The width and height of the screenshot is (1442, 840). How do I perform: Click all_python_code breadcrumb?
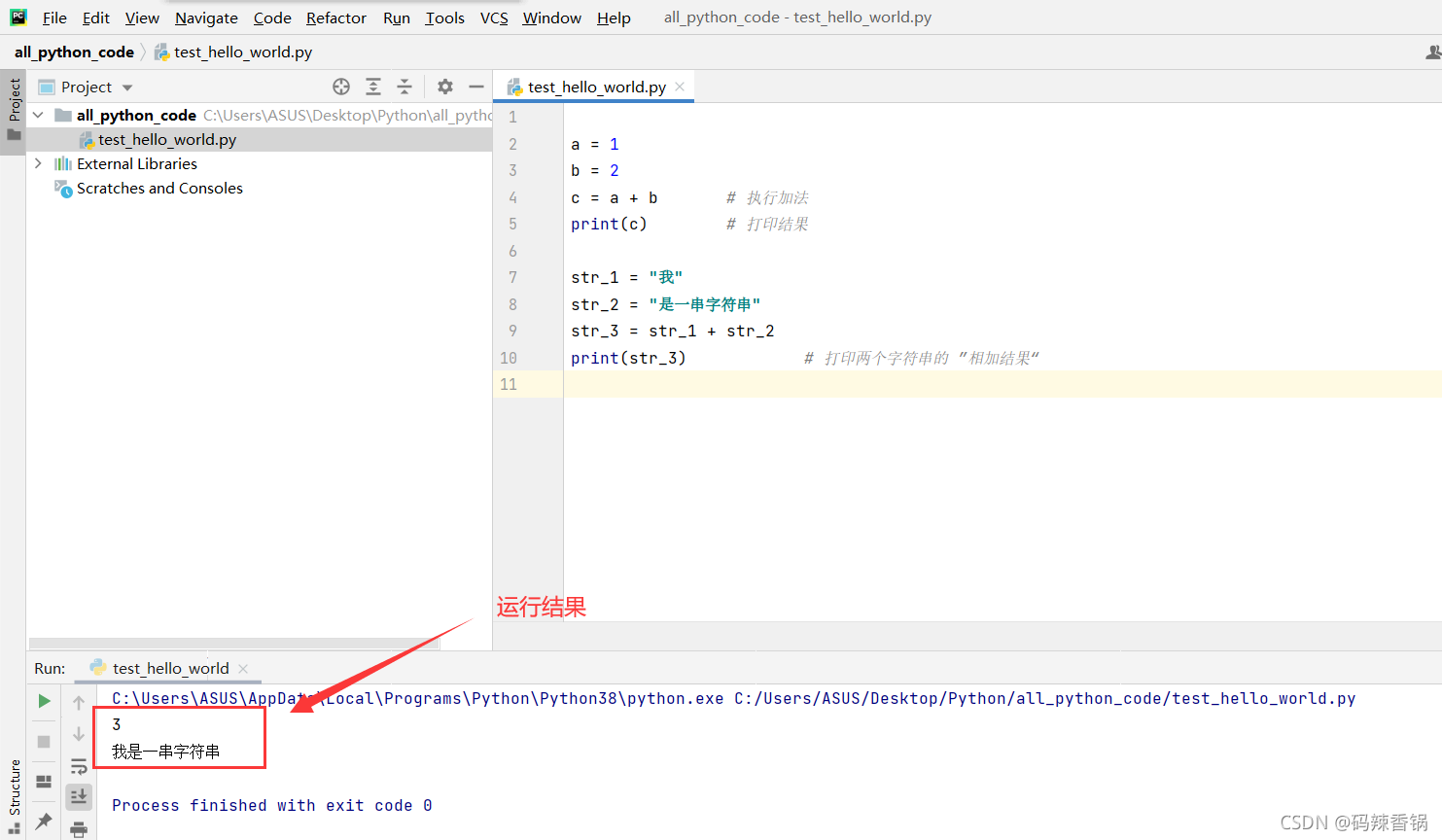coord(74,52)
